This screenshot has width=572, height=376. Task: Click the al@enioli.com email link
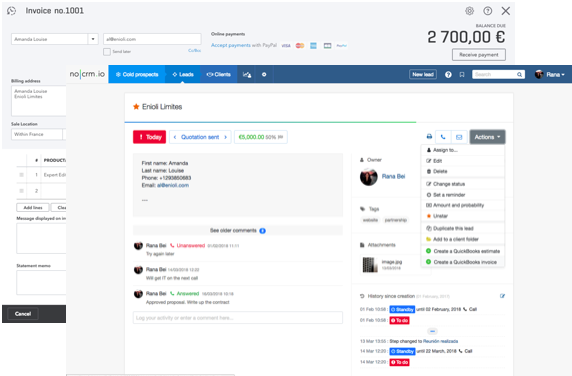coord(173,185)
